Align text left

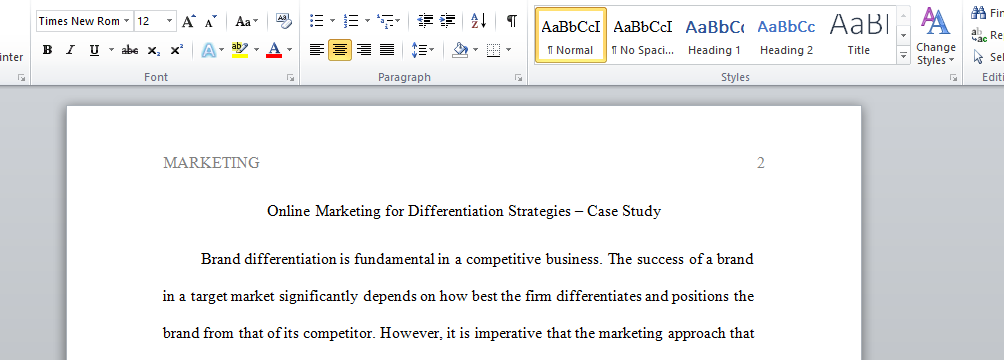(316, 50)
